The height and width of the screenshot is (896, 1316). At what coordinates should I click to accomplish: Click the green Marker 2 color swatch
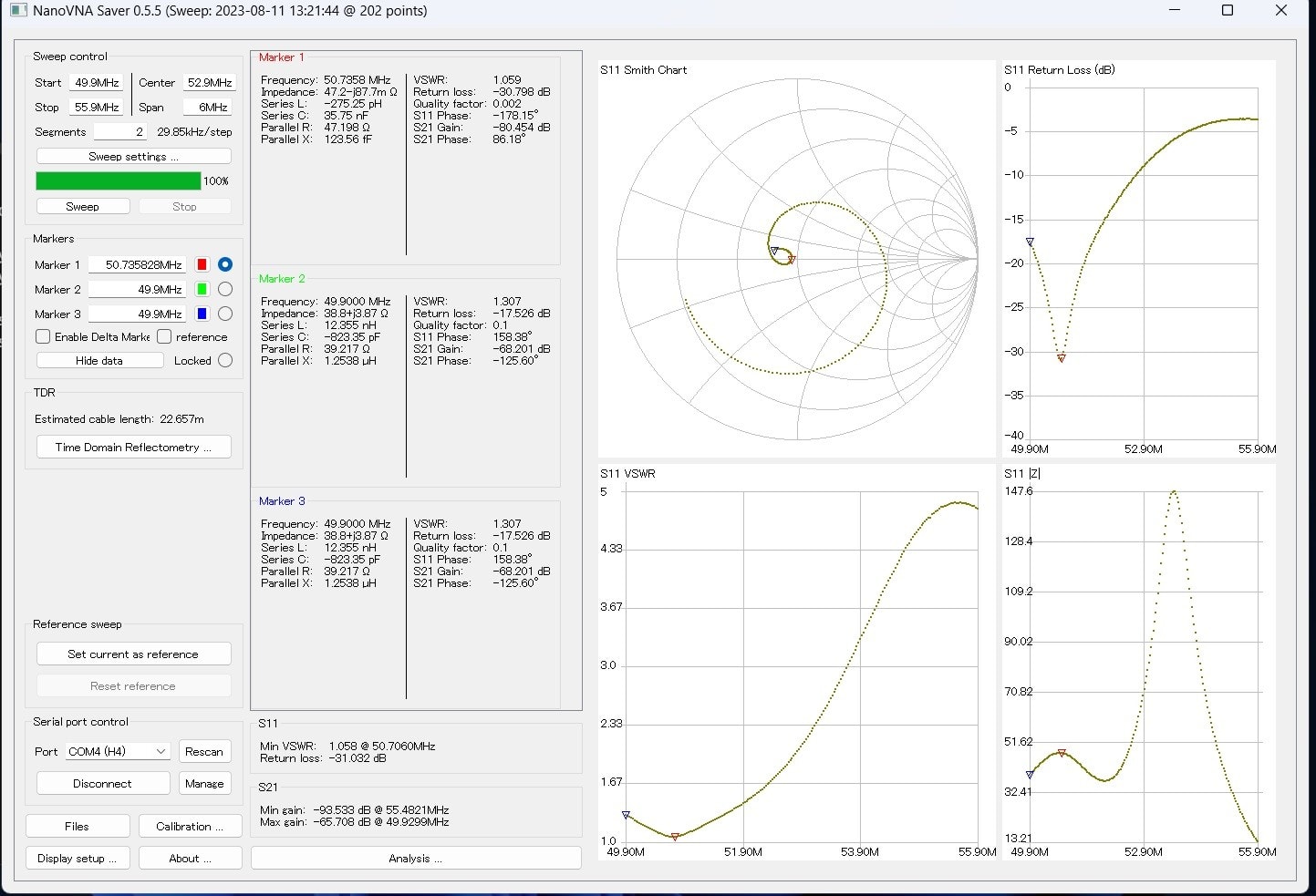202,289
